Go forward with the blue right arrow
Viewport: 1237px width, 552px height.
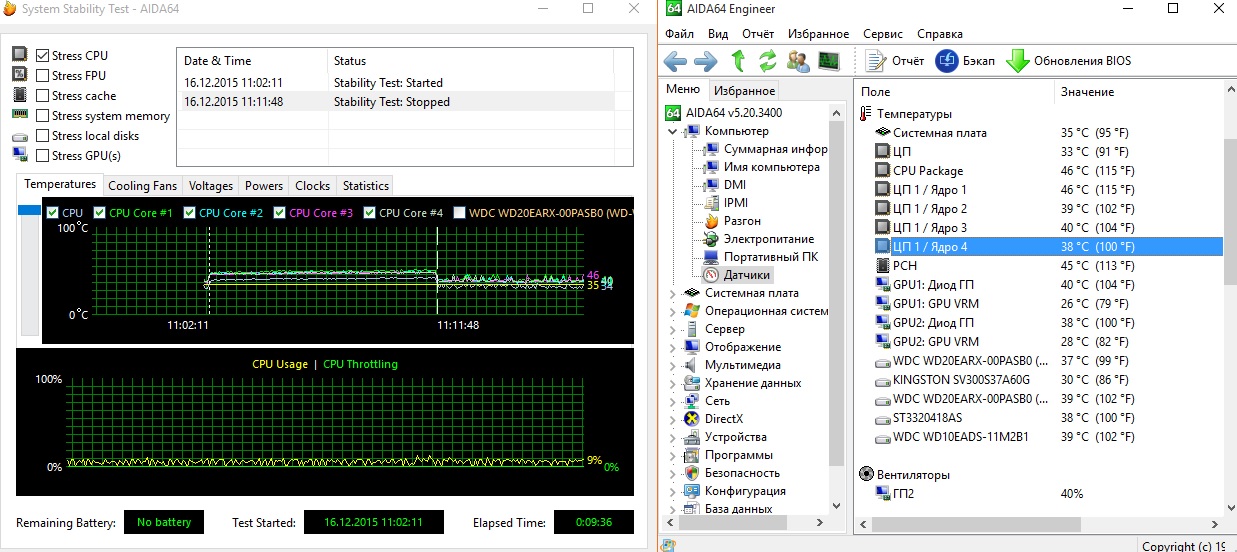(x=706, y=61)
